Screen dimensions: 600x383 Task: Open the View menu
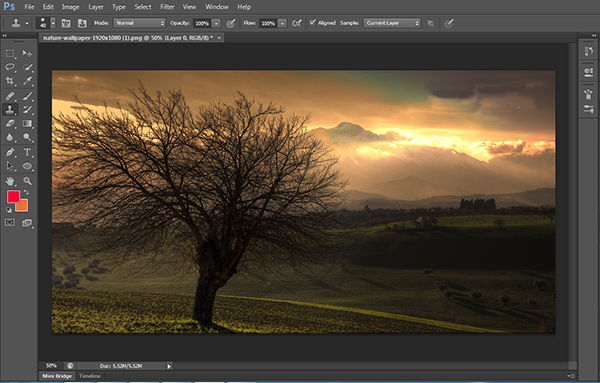coord(189,7)
